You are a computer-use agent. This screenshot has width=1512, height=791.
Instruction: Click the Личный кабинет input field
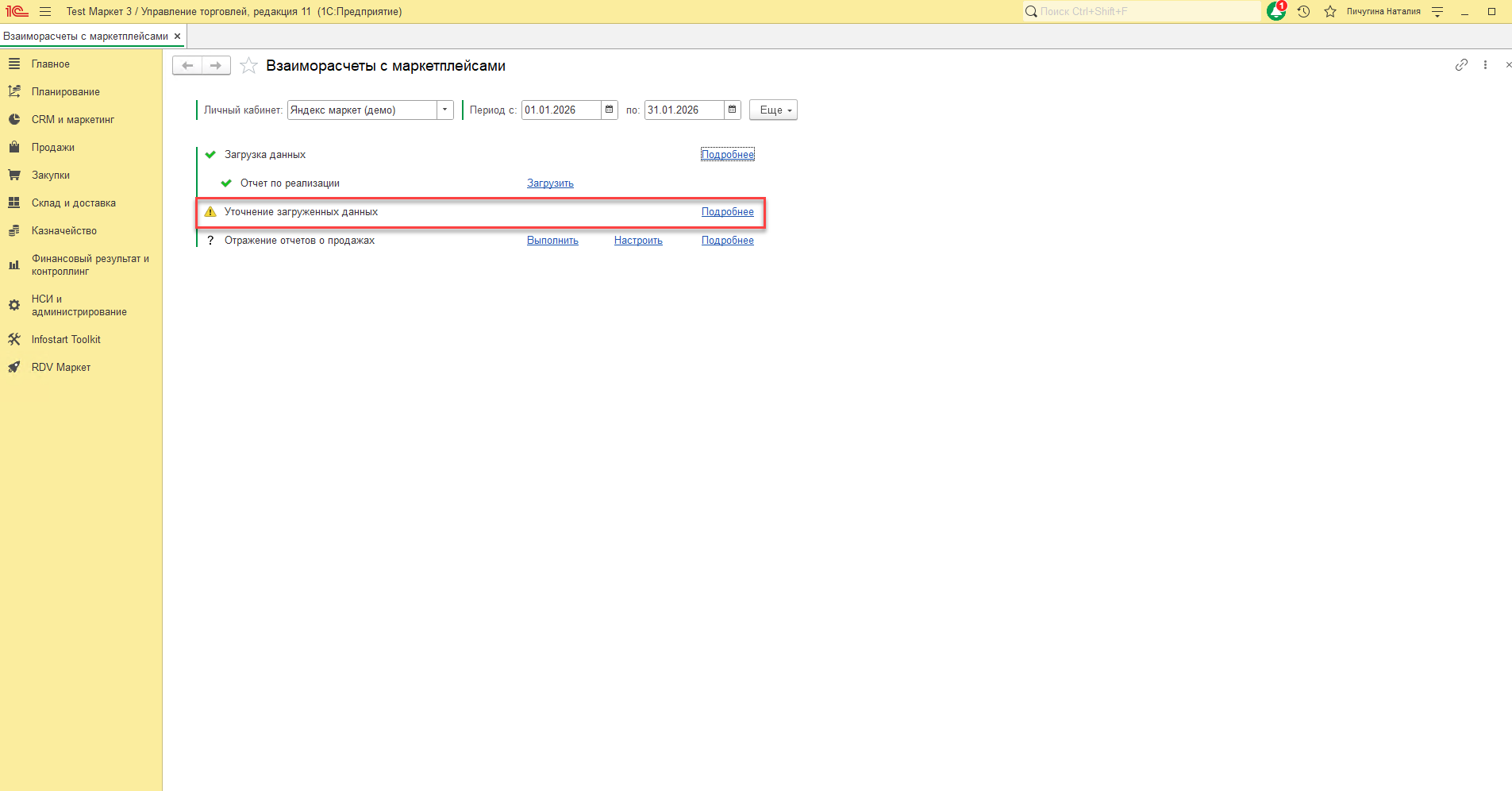point(362,110)
